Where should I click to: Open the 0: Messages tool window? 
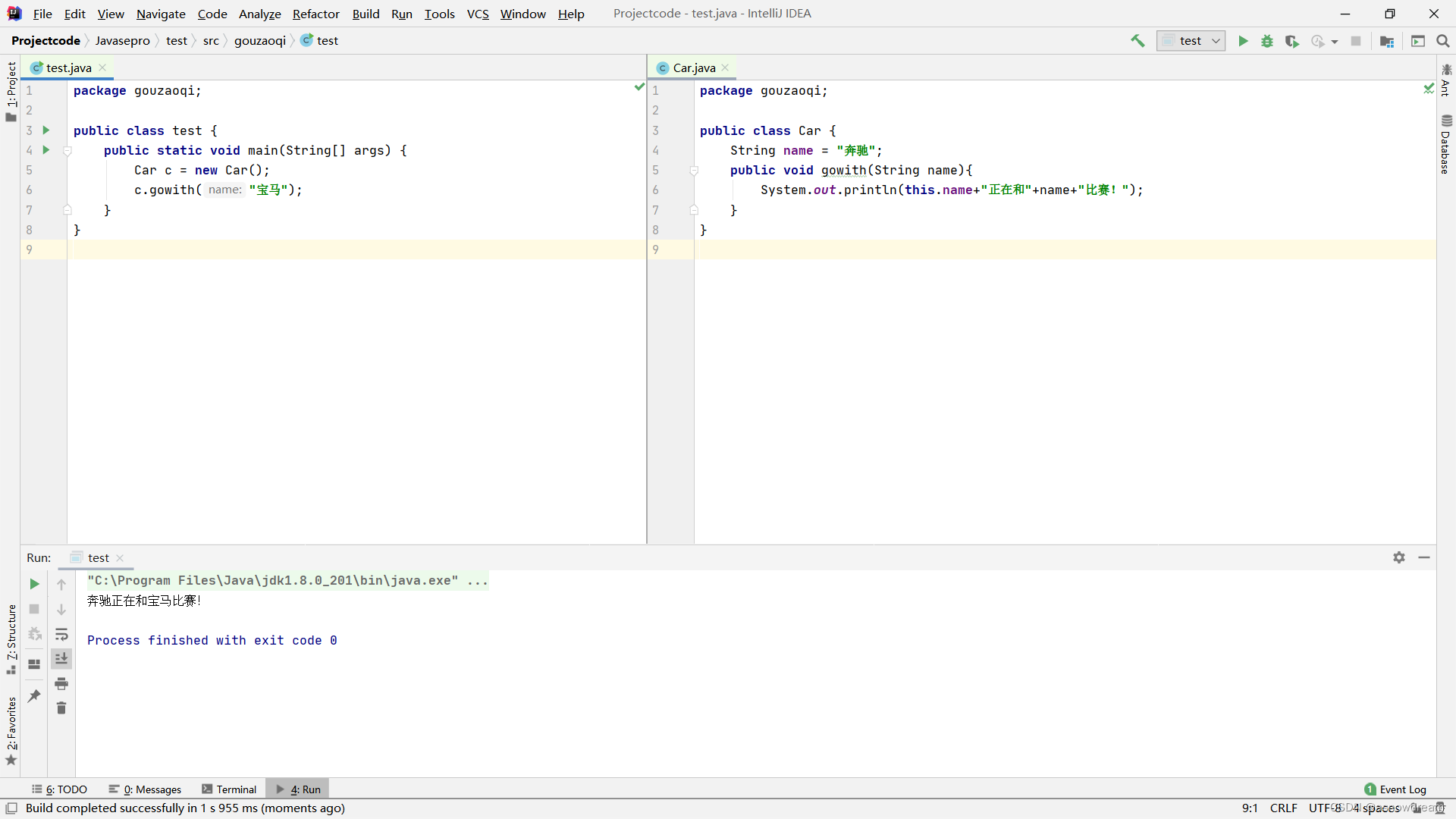point(145,789)
